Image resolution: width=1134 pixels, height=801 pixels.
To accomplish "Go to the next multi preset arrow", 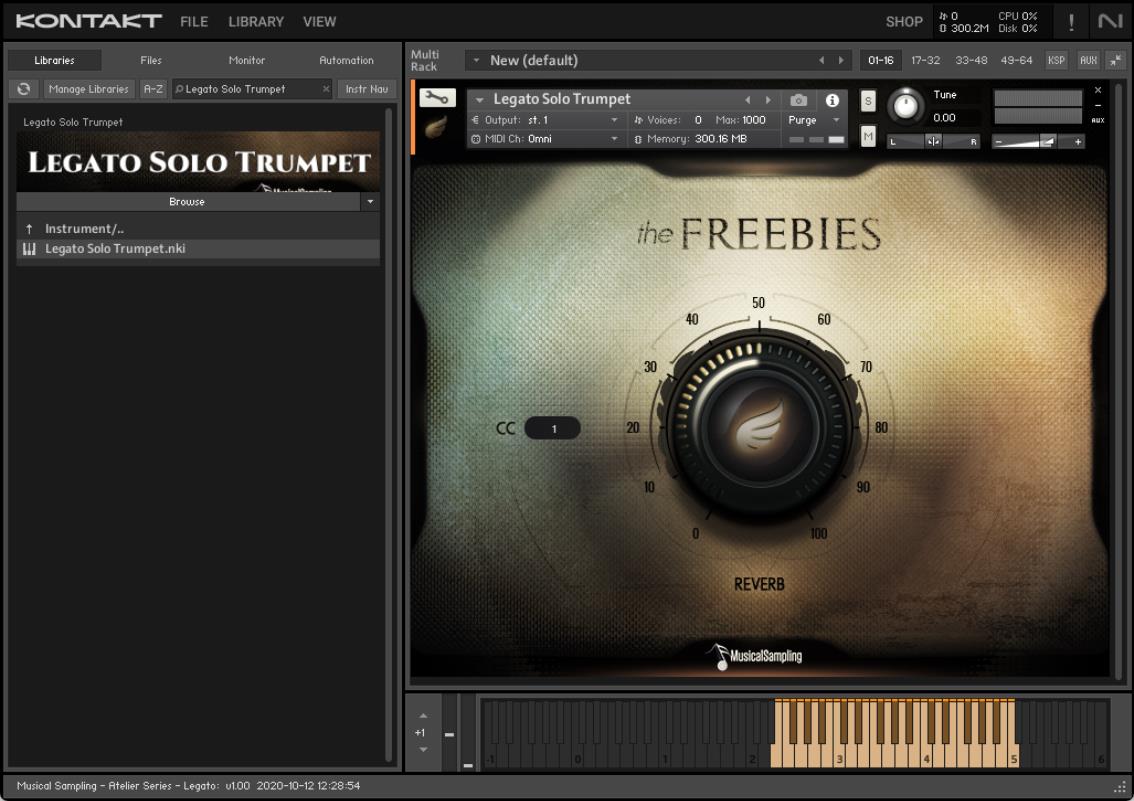I will click(841, 61).
